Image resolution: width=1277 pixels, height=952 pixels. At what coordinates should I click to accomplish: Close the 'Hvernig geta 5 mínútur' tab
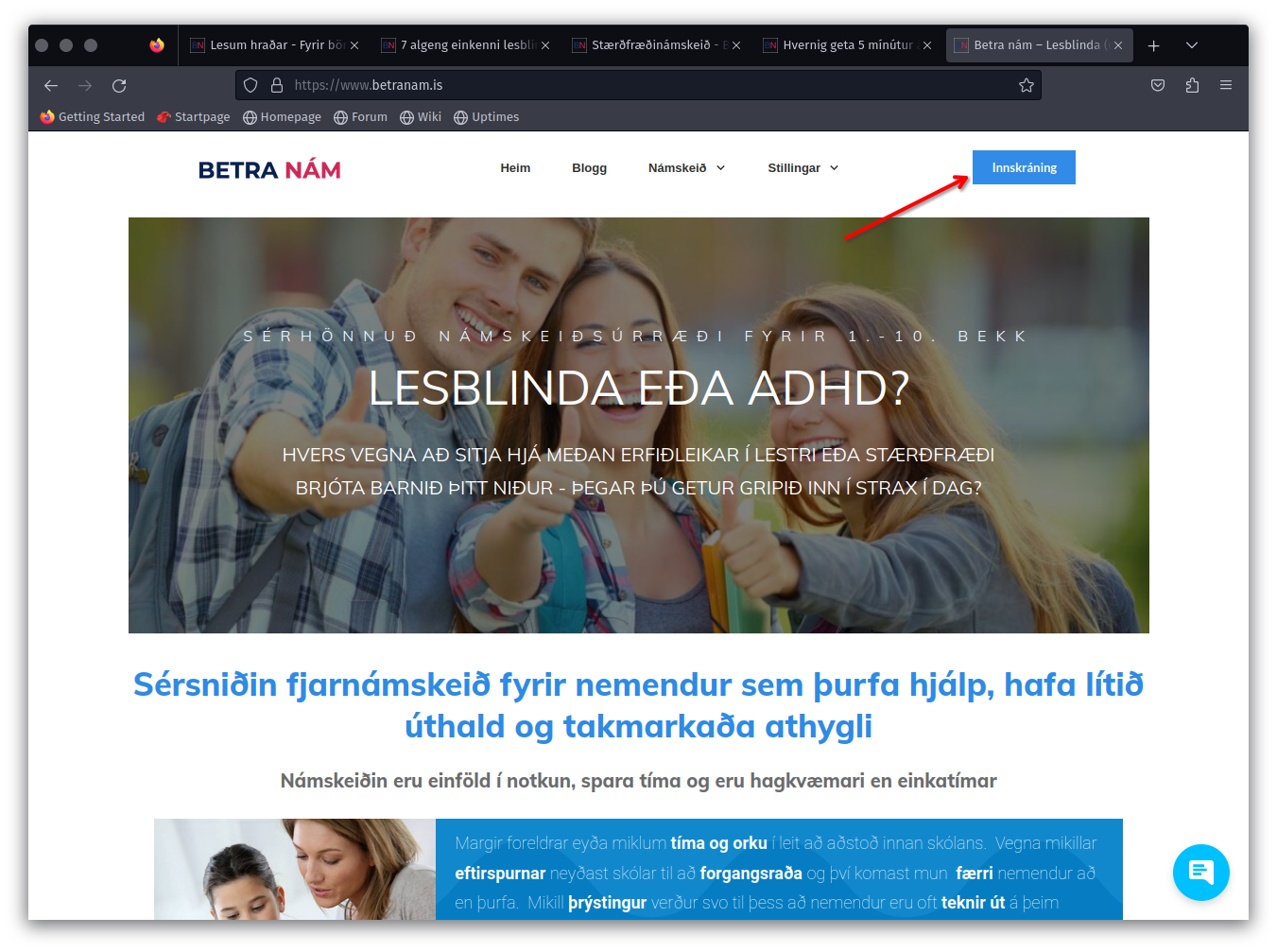tap(927, 45)
